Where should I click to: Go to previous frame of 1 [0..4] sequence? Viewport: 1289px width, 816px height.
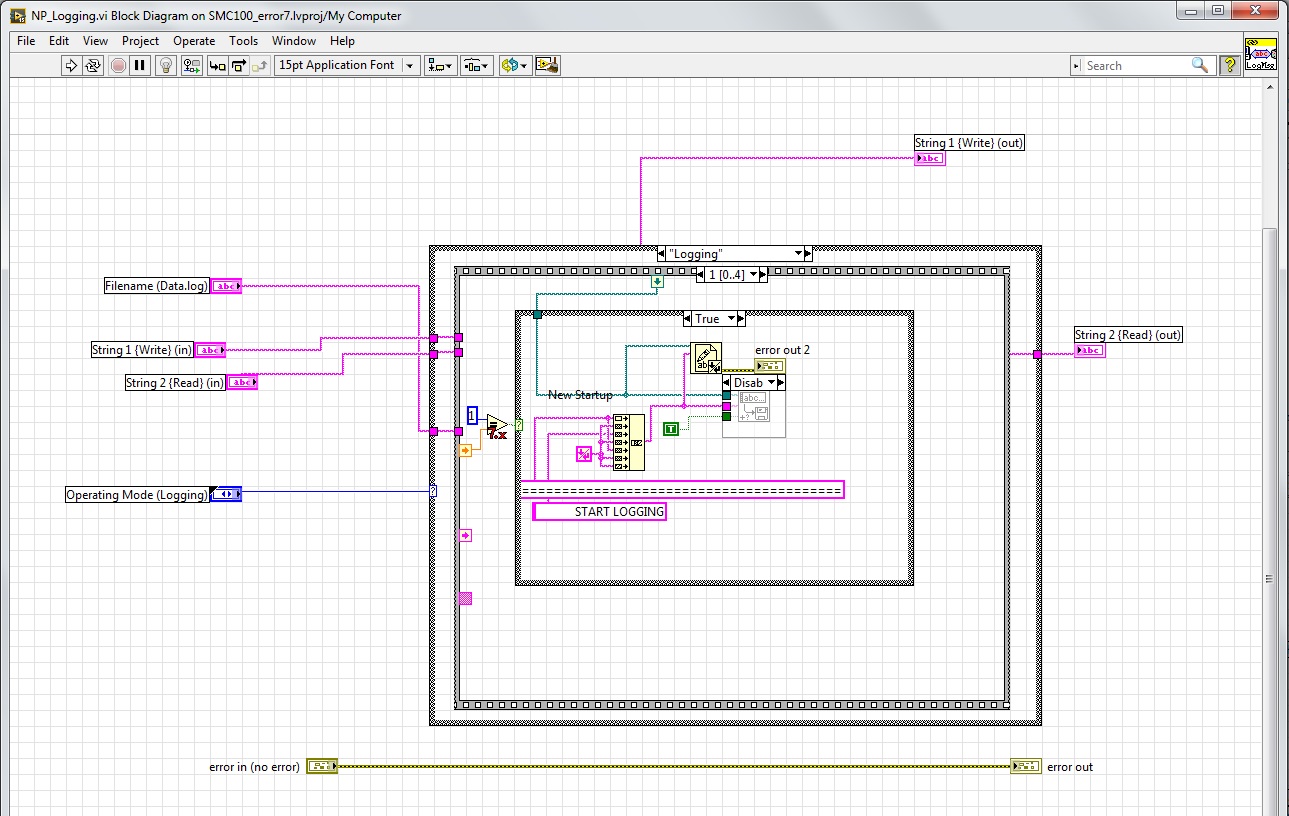tap(701, 275)
